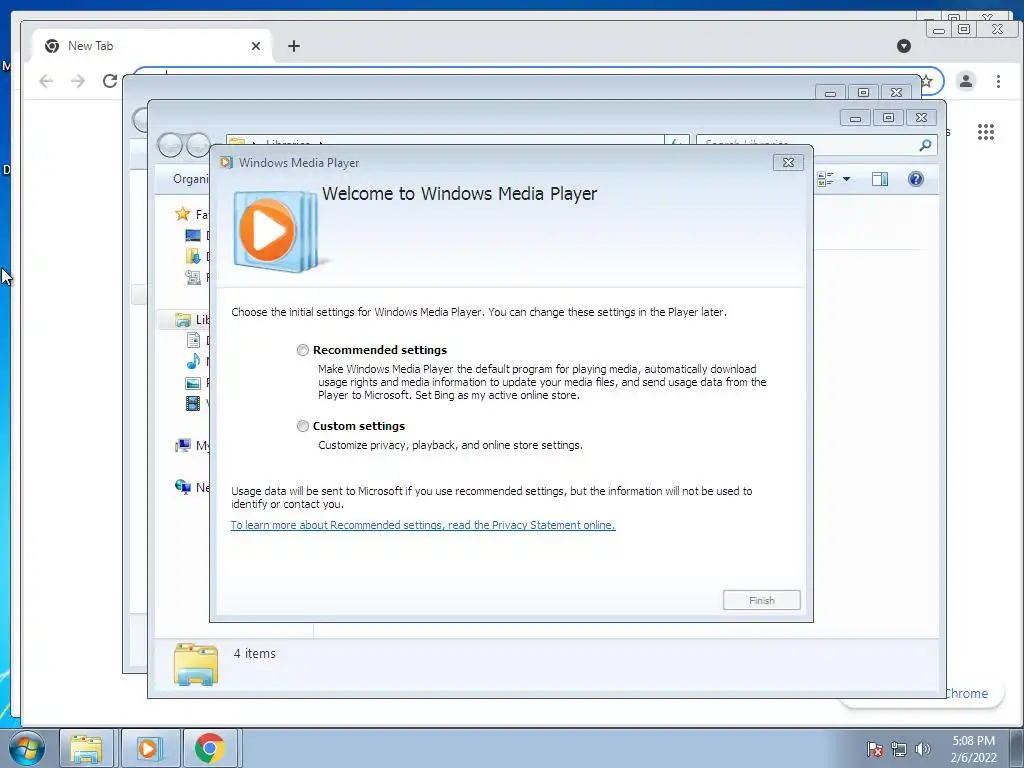The width and height of the screenshot is (1024, 768).
Task: Open the Privacy Statement online link
Action: point(423,525)
